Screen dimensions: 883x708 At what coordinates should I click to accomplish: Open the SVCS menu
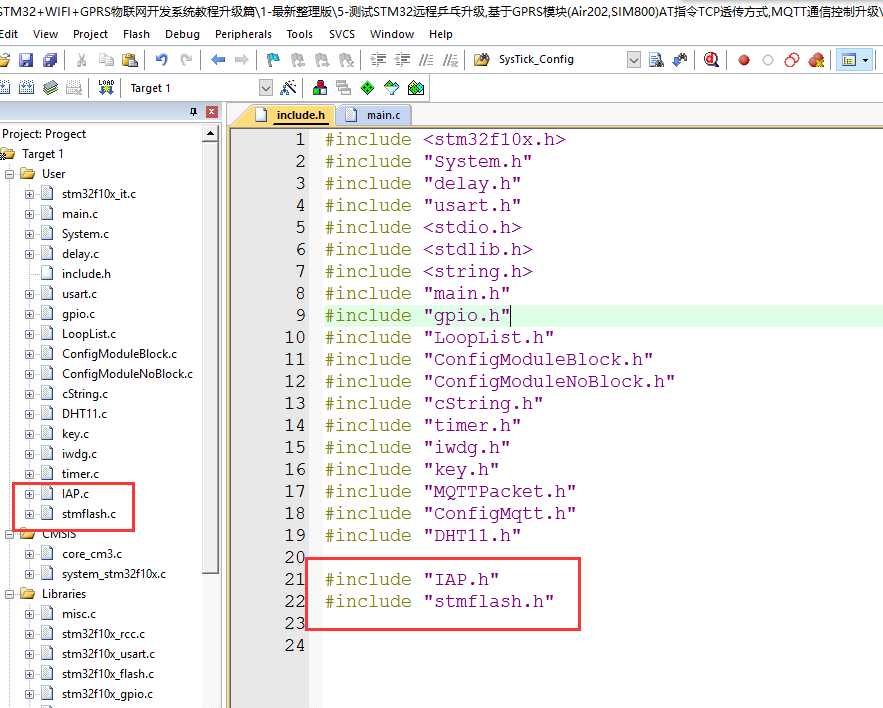click(x=342, y=34)
